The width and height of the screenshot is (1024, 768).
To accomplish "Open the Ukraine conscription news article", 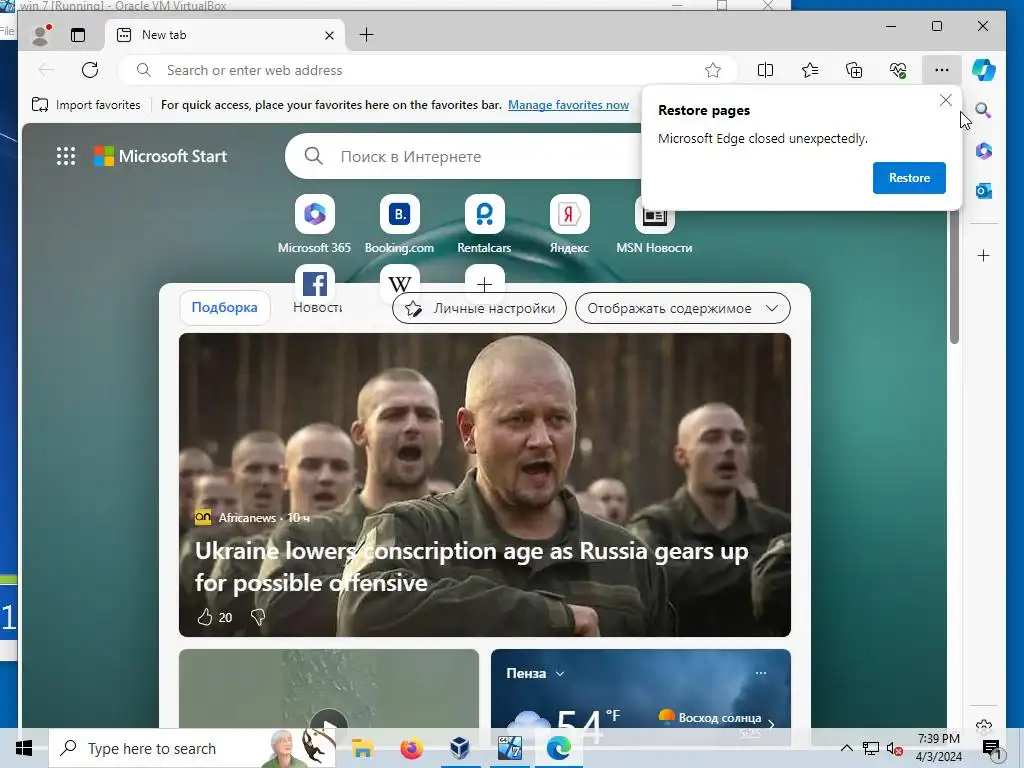I will pos(472,567).
